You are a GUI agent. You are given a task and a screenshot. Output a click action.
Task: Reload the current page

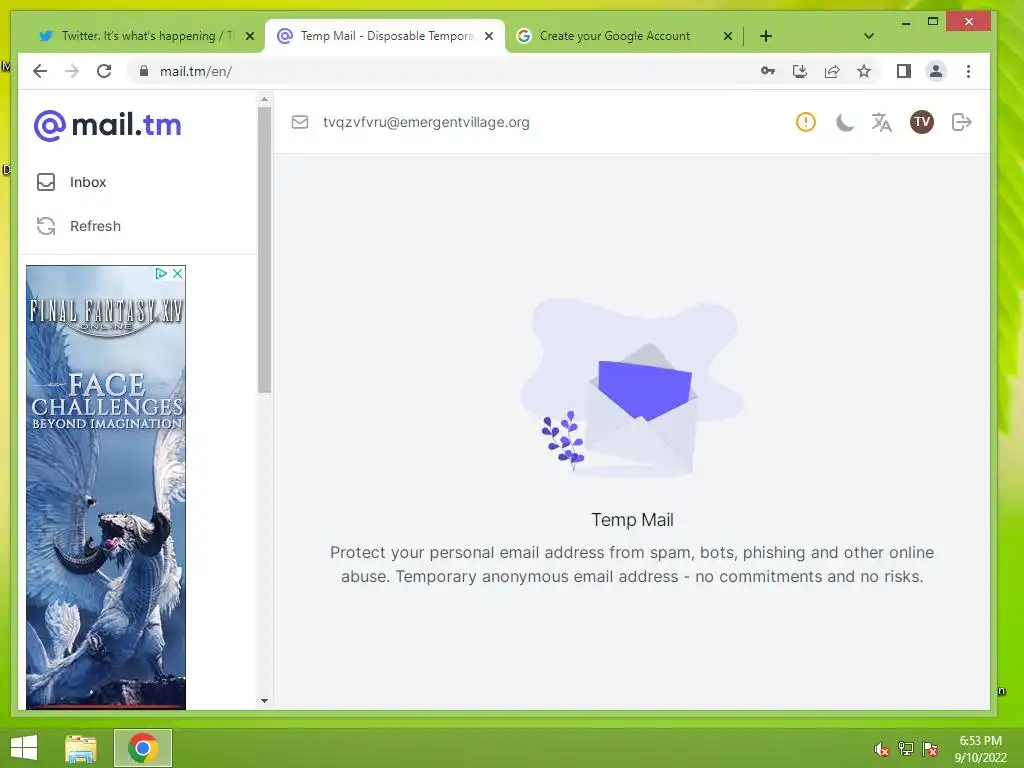(104, 71)
